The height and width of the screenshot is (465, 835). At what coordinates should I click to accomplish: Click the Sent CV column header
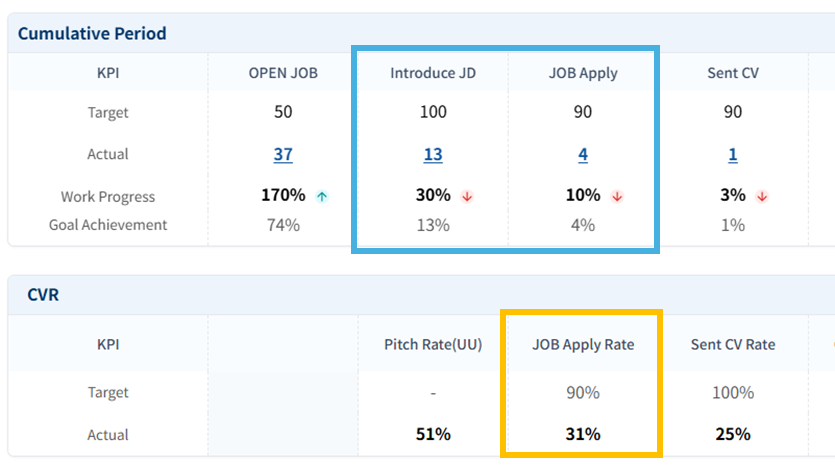pos(733,73)
